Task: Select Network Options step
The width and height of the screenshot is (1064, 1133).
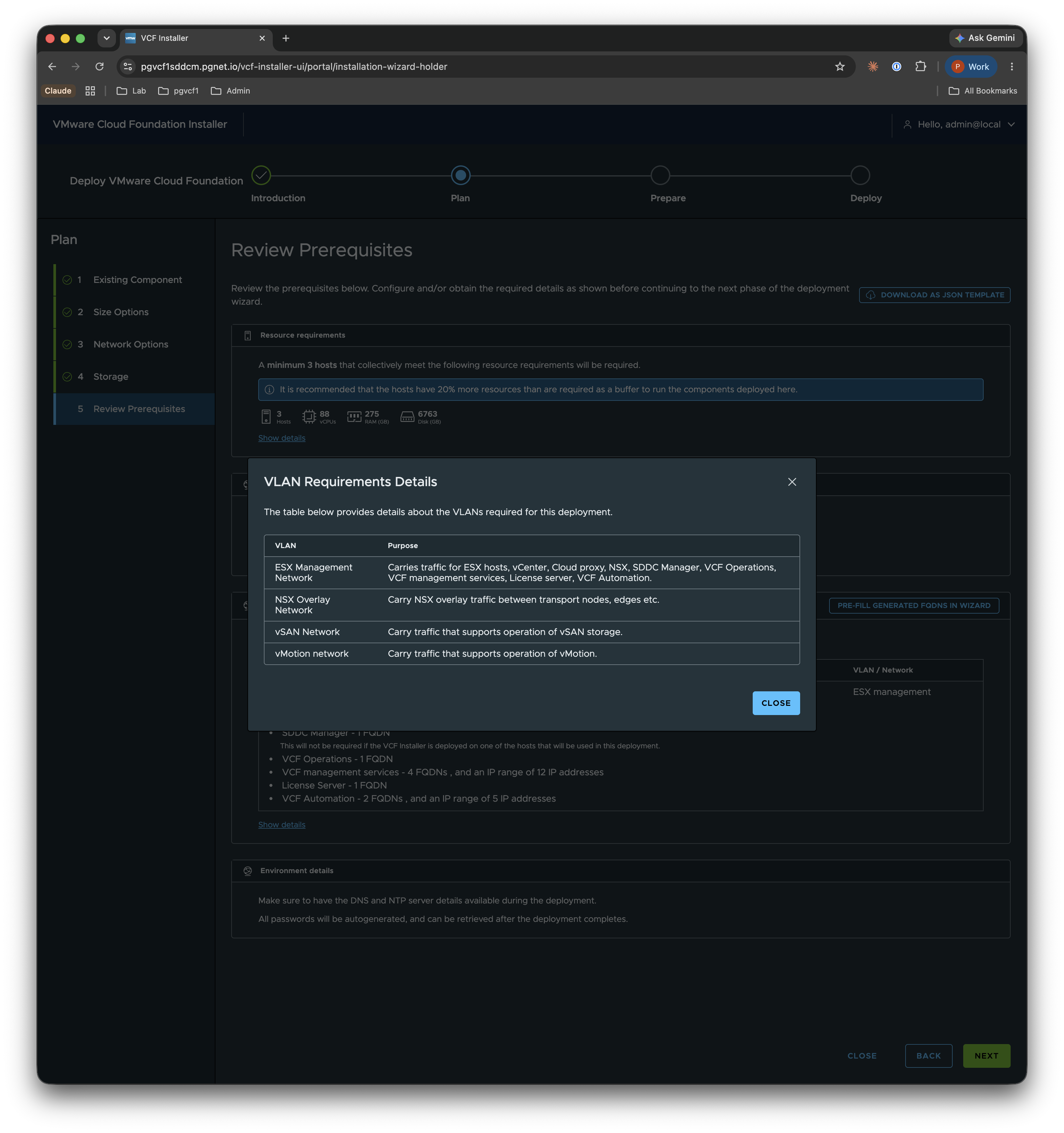Action: (x=134, y=344)
